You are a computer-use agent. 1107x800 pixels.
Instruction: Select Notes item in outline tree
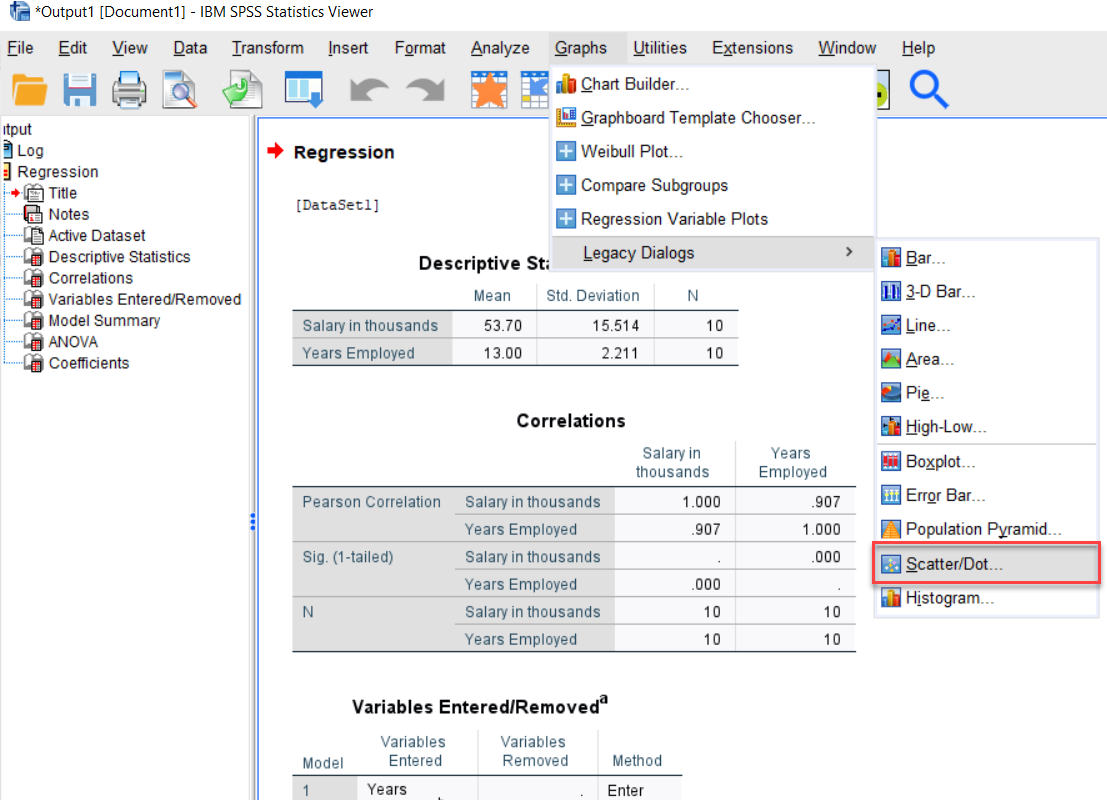68,214
